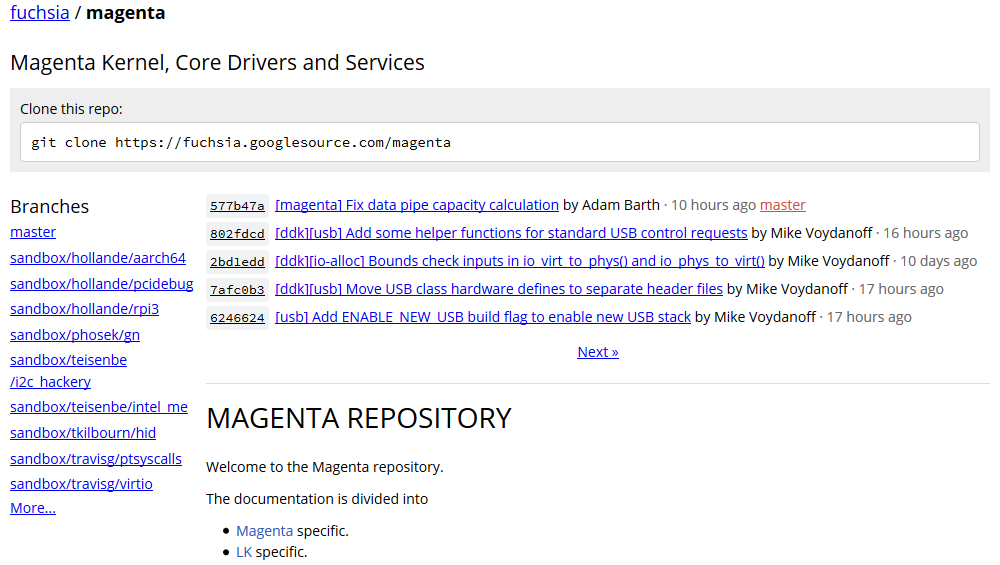Open the sandbox/teisenbe/intel_me branch
The width and height of the screenshot is (1000, 565).
(x=99, y=407)
